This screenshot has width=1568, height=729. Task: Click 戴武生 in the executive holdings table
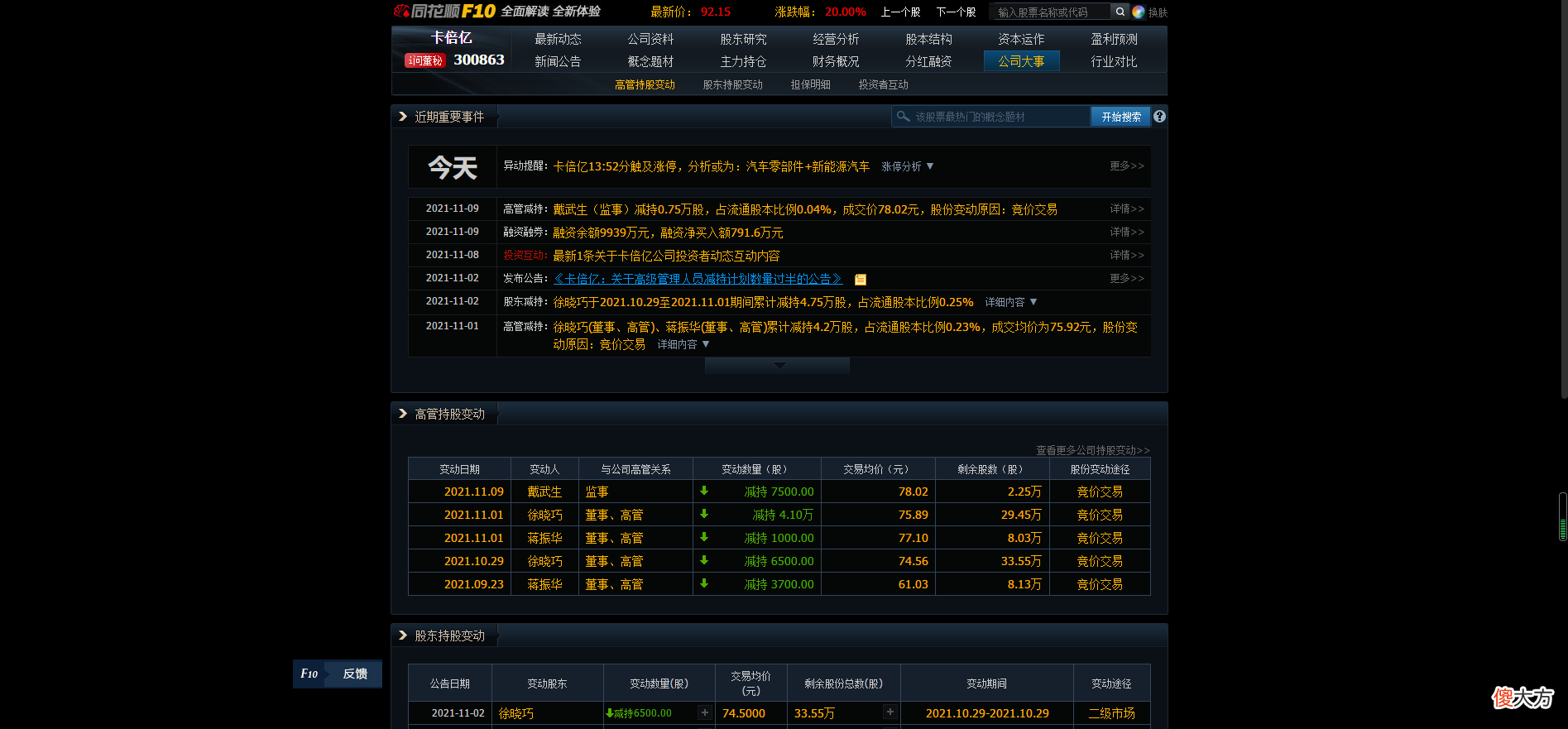[x=544, y=492]
